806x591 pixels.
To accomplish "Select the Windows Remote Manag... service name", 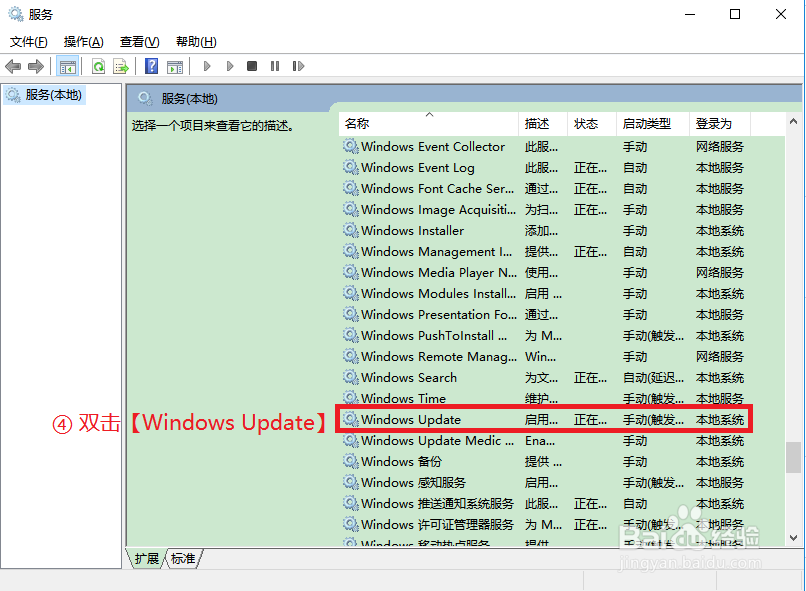I will [439, 357].
